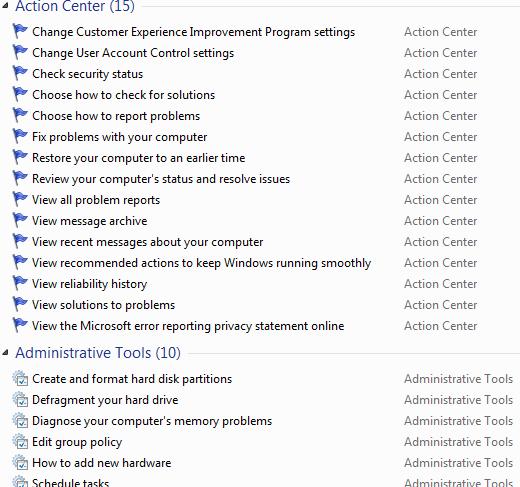Click flag icon next to View message archive
The image size is (520, 487).
point(20,220)
